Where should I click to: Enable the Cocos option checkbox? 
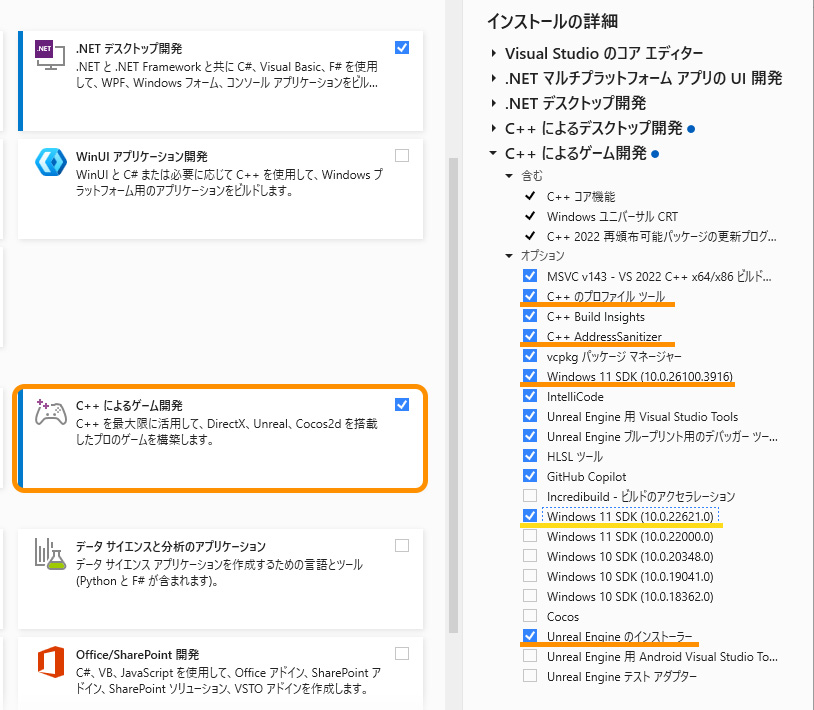pos(530,616)
